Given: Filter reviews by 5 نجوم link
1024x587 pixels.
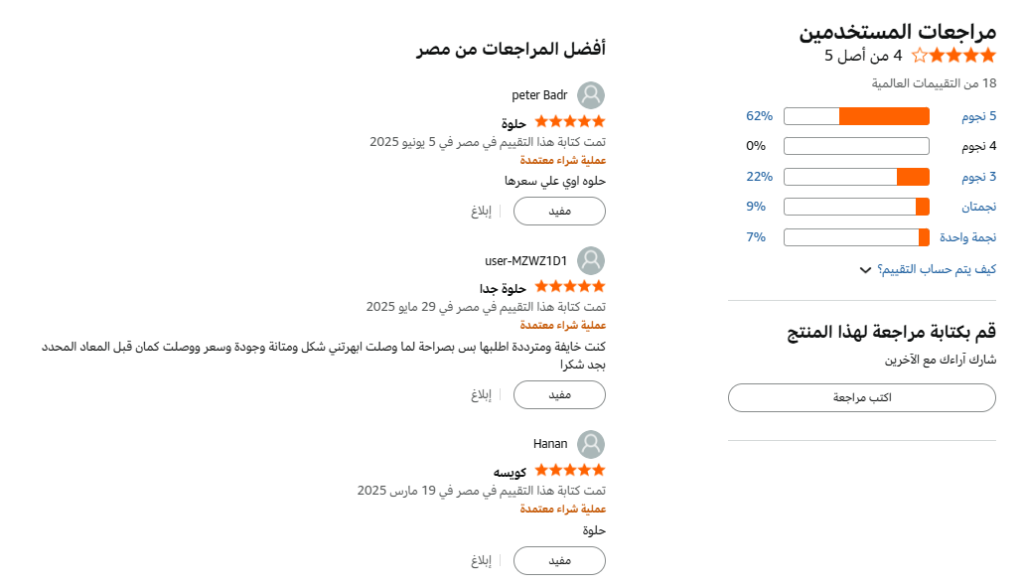Looking at the screenshot, I should click(979, 116).
